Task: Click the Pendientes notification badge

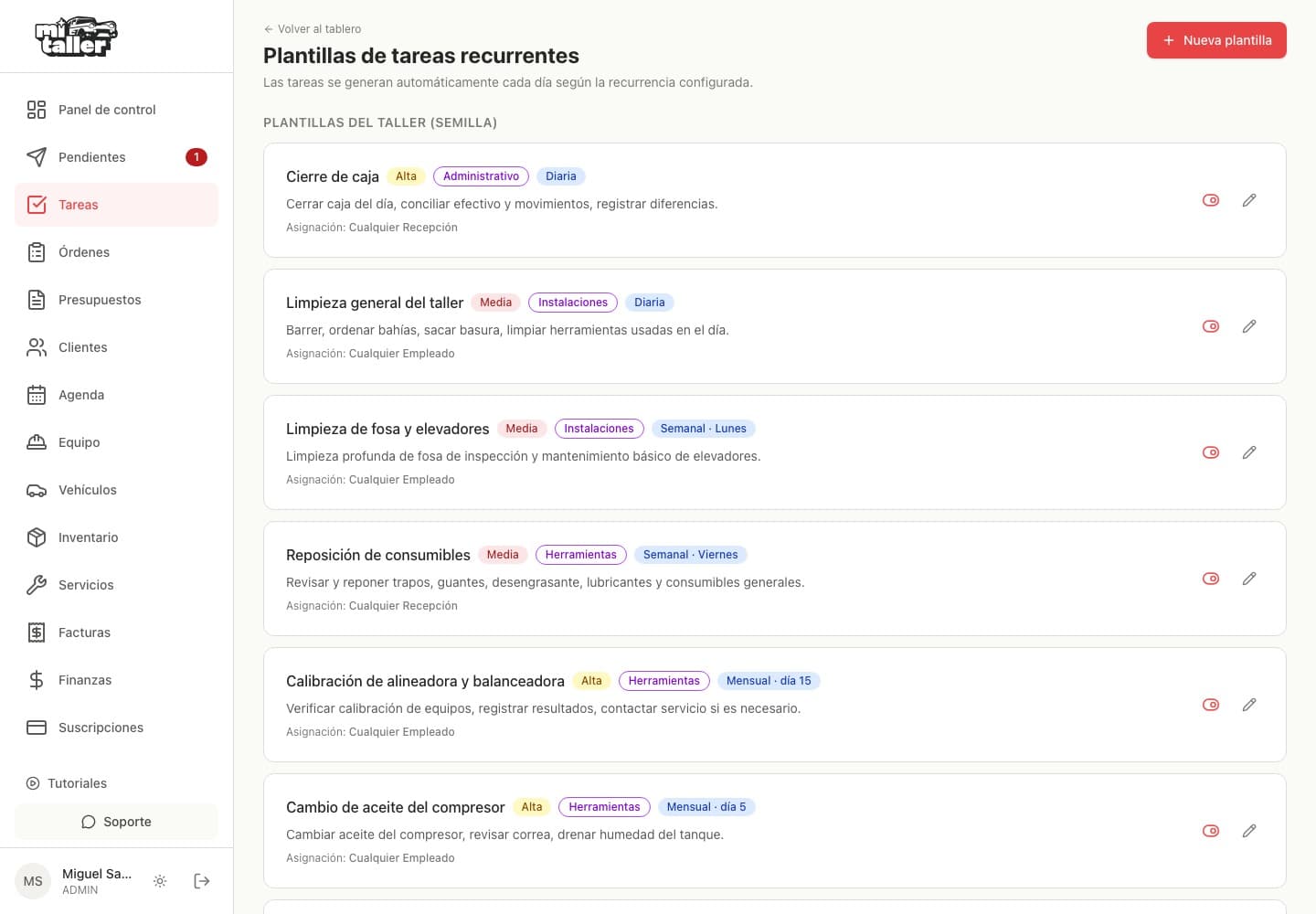Action: pos(196,157)
